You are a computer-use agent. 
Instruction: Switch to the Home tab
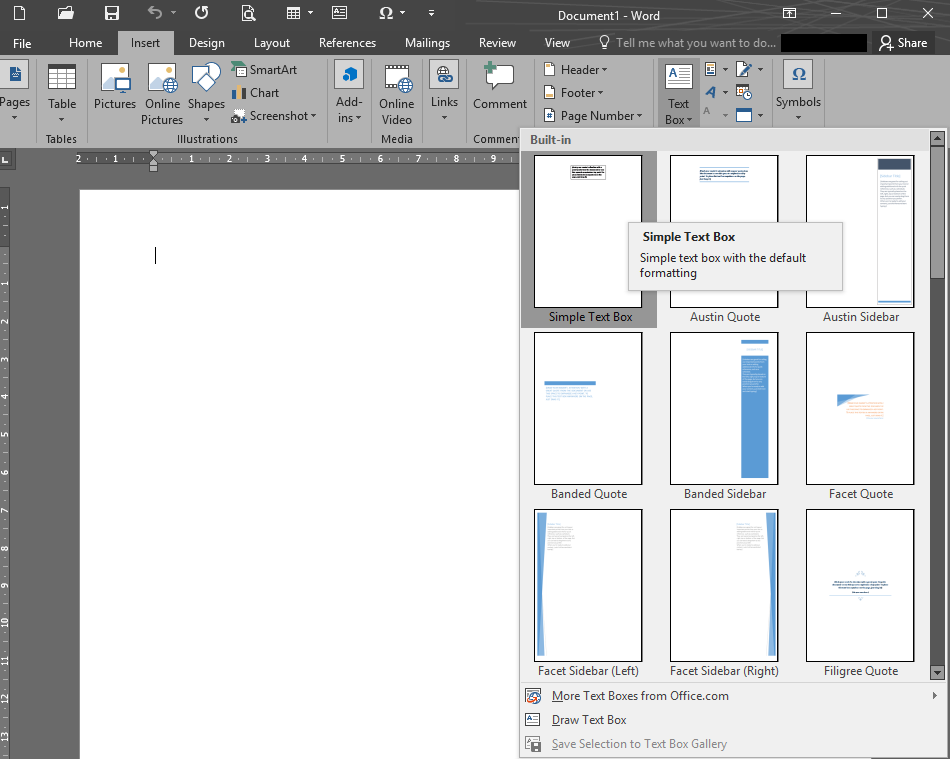click(85, 43)
